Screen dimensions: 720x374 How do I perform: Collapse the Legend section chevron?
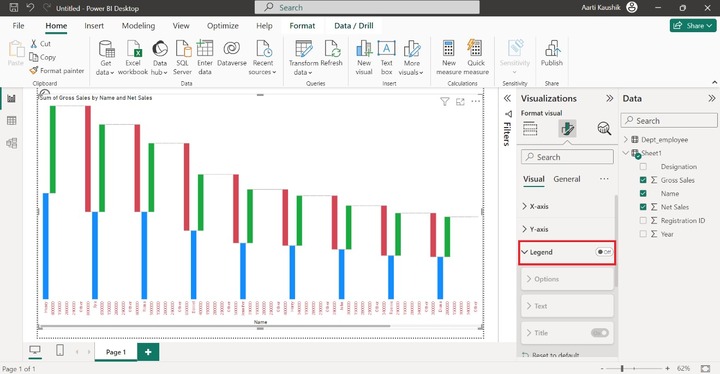(x=524, y=252)
